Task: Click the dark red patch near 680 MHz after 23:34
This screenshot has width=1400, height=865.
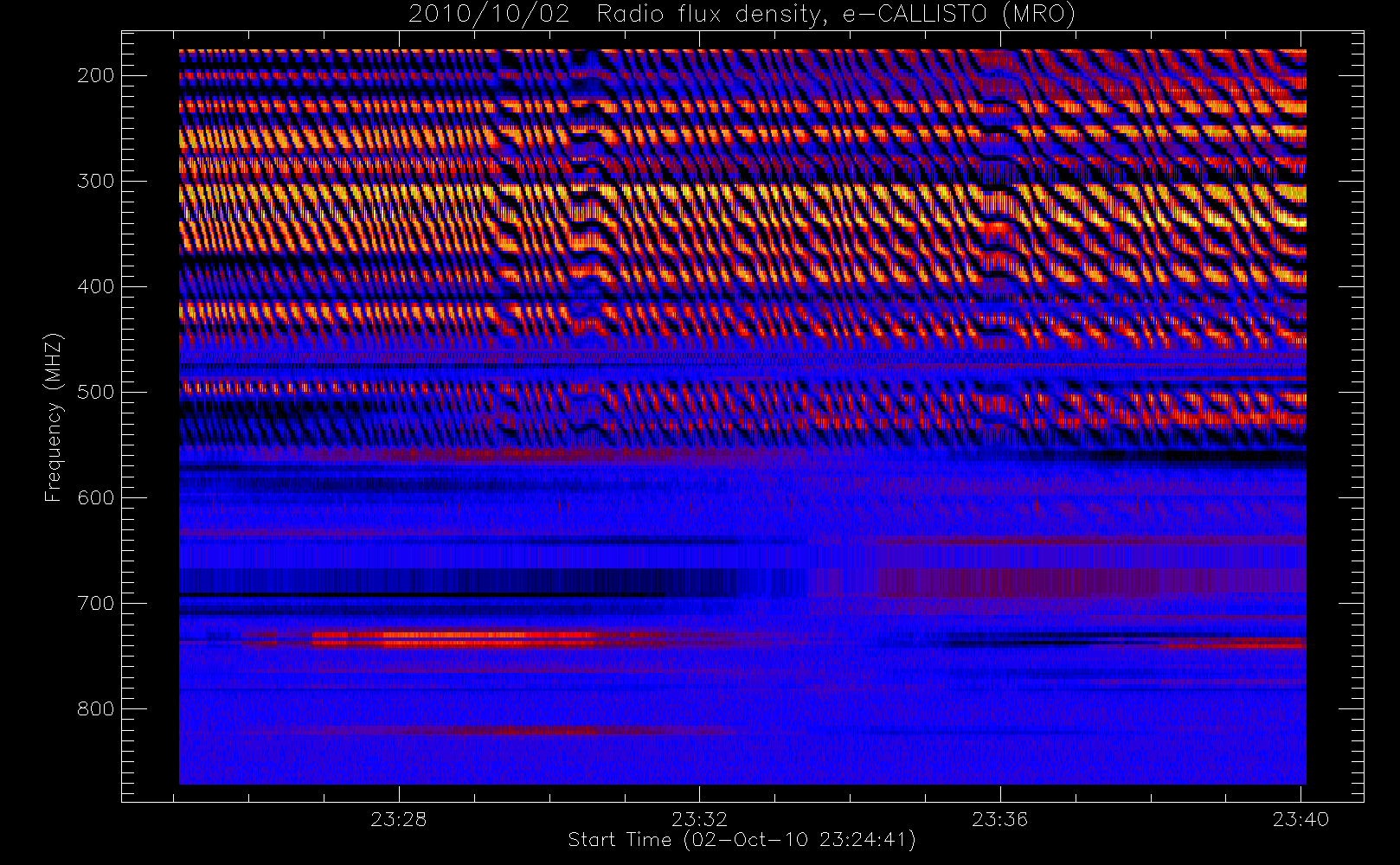Action: coord(1090,582)
